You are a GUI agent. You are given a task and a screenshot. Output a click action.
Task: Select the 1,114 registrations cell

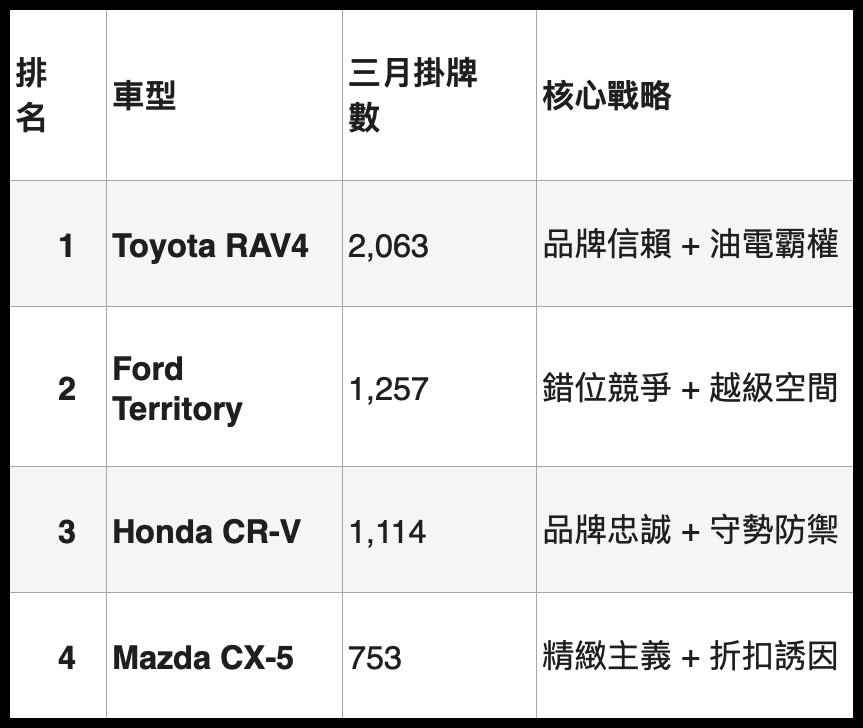(387, 531)
